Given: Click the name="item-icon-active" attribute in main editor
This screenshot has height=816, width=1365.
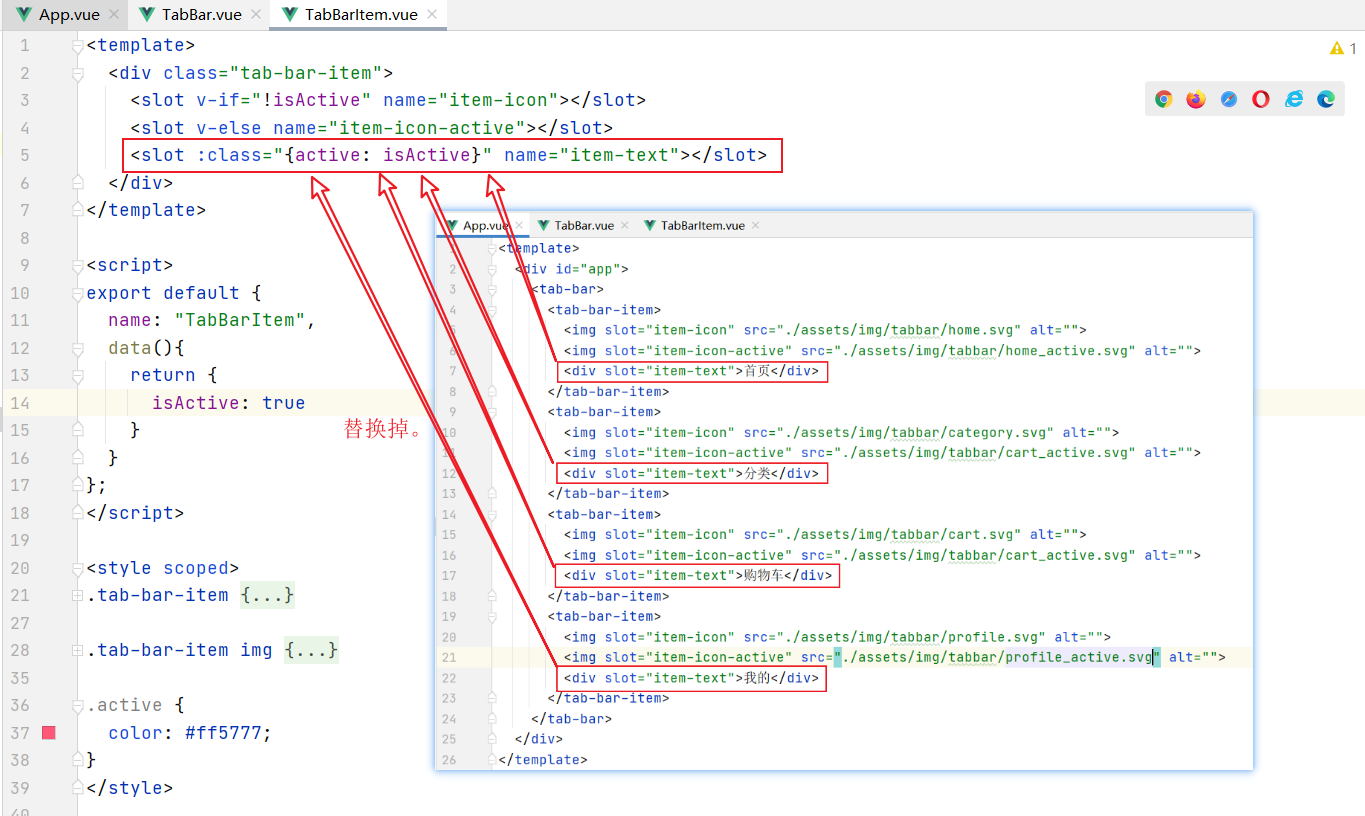Looking at the screenshot, I should tap(400, 128).
